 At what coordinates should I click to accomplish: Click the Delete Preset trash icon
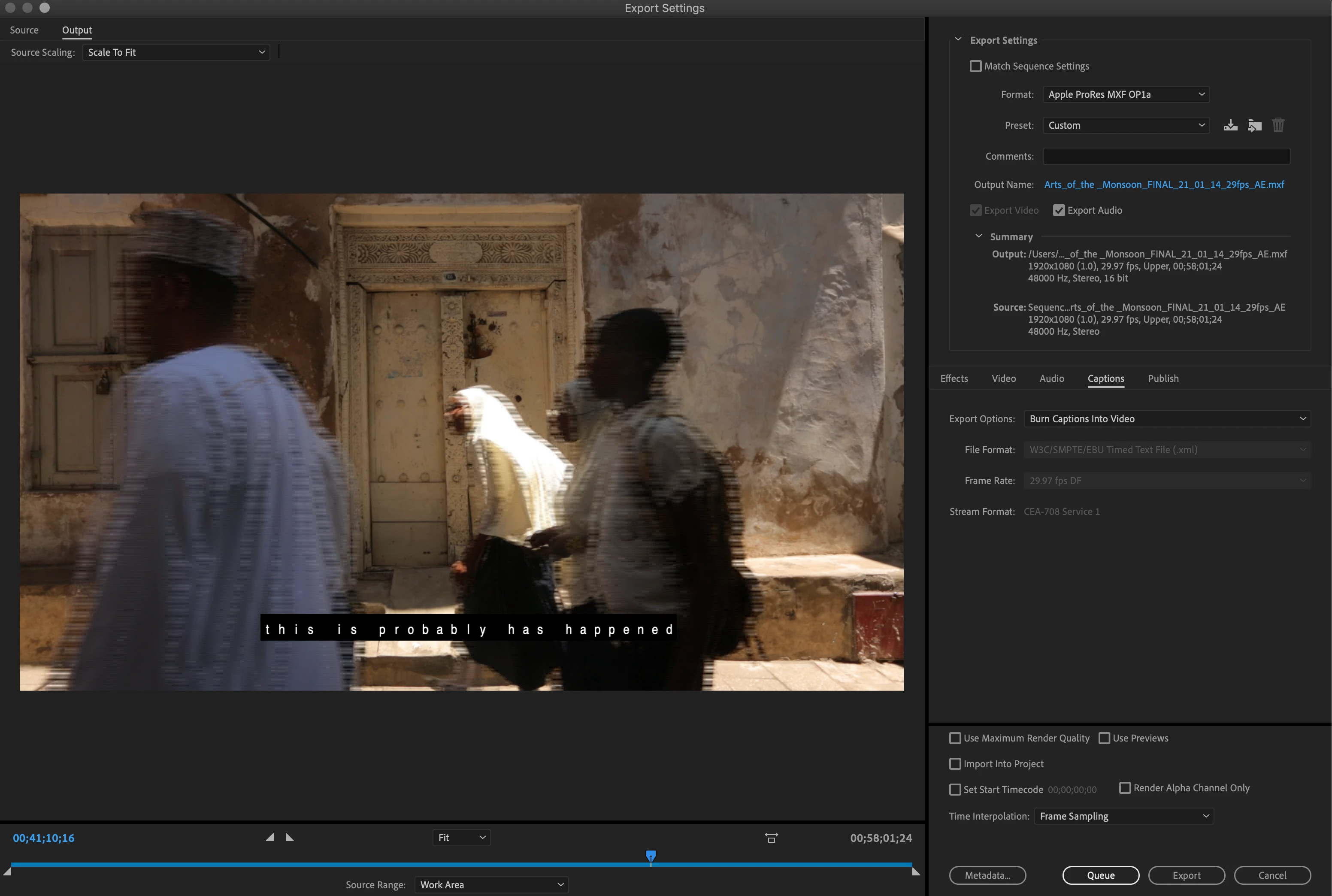point(1278,125)
